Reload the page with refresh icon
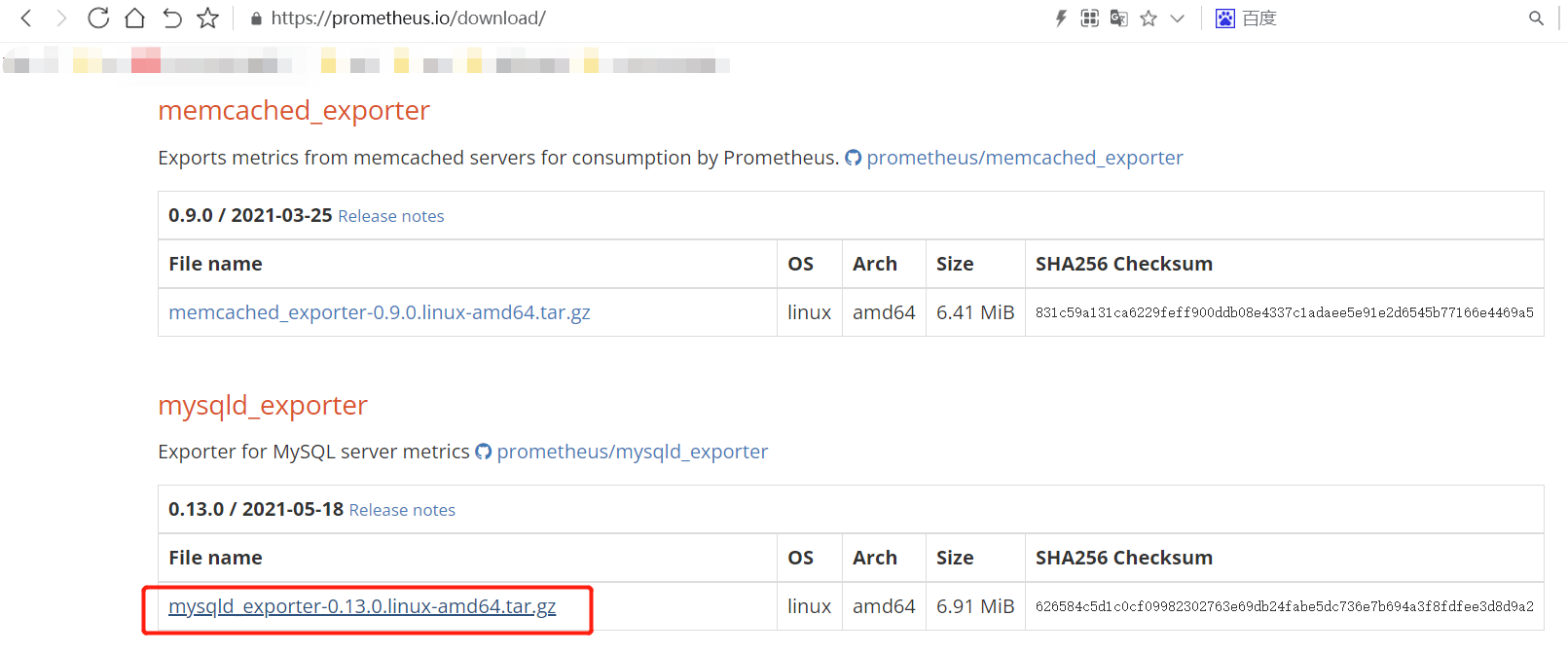 (x=98, y=18)
